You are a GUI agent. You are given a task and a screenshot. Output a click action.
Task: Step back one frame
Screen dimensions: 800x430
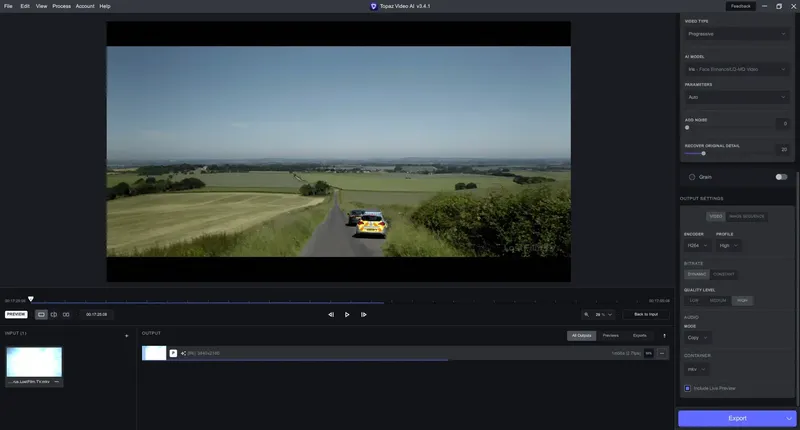331,315
